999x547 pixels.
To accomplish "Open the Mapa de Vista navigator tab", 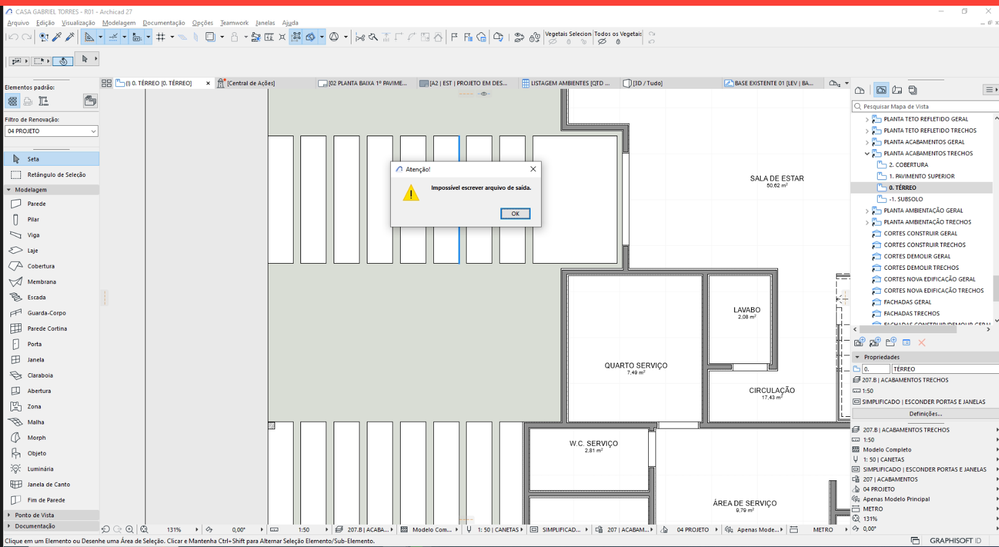I will pos(881,90).
